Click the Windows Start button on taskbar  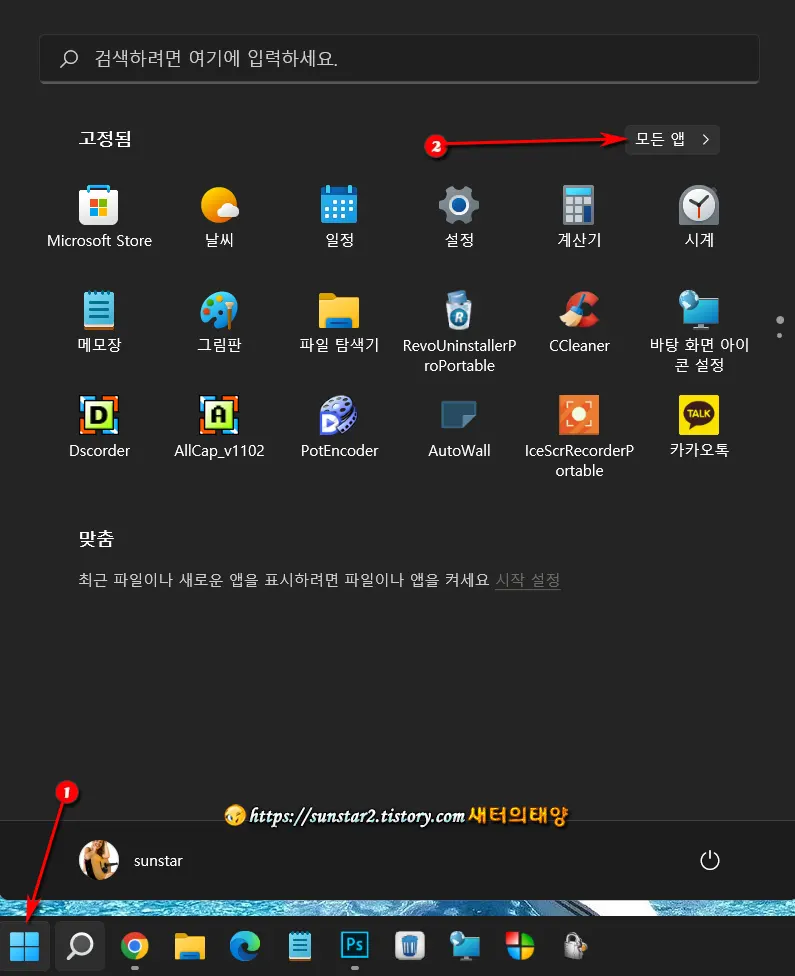click(24, 946)
